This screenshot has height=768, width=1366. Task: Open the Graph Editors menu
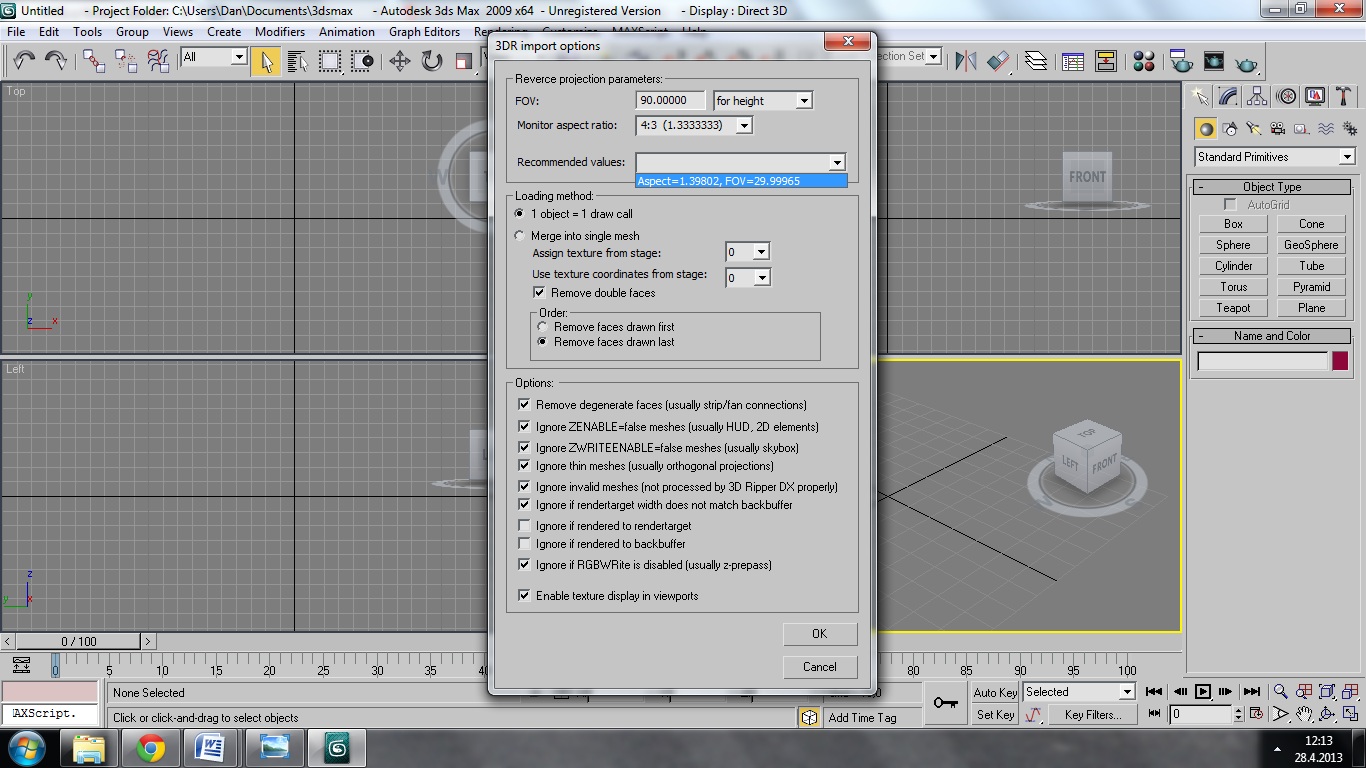point(424,32)
